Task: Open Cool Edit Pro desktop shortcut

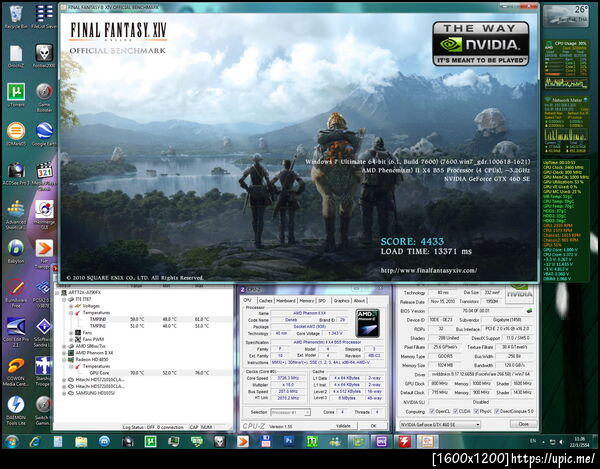Action: (x=16, y=332)
